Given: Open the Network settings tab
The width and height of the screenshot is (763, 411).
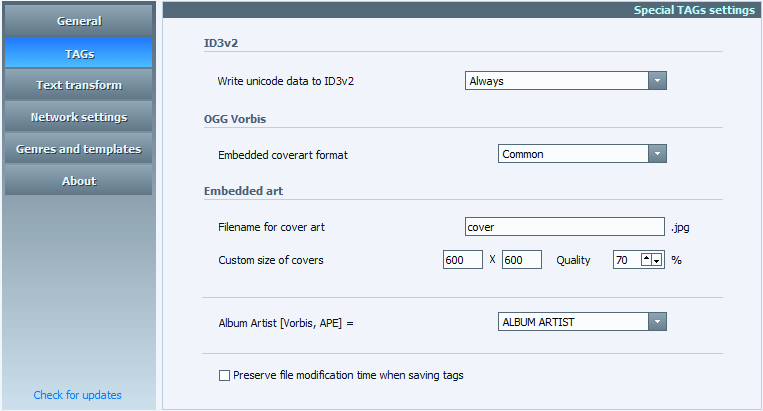Looking at the screenshot, I should click(x=78, y=117).
